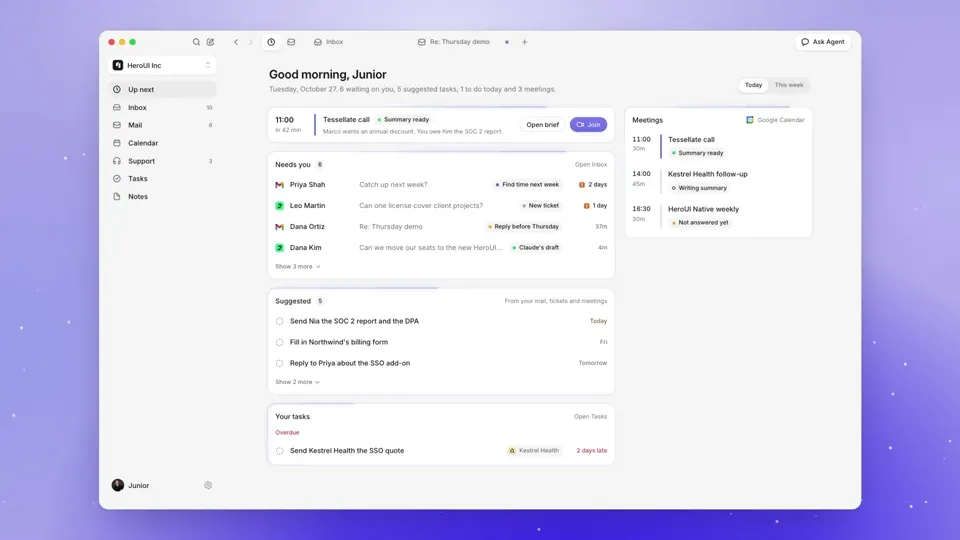This screenshot has width=960, height=540.
Task: Open Up next in the sidebar
Action: tap(162, 89)
